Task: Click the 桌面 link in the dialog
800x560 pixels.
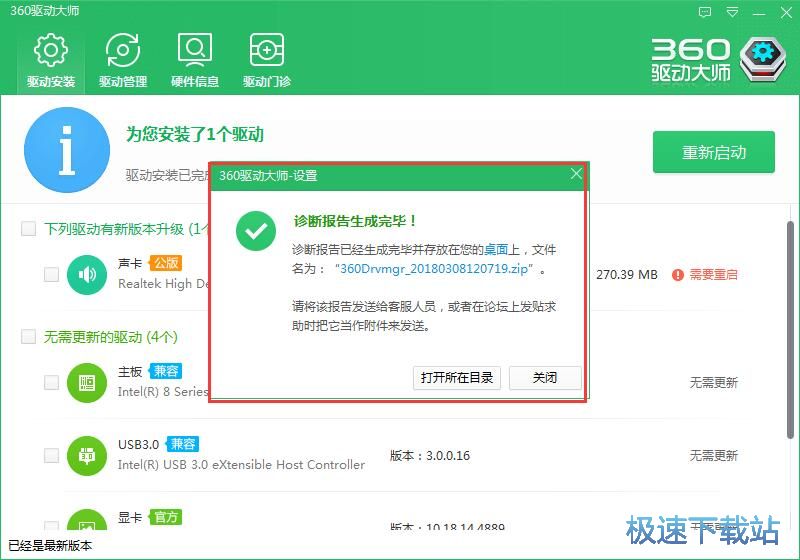Action: (x=496, y=249)
